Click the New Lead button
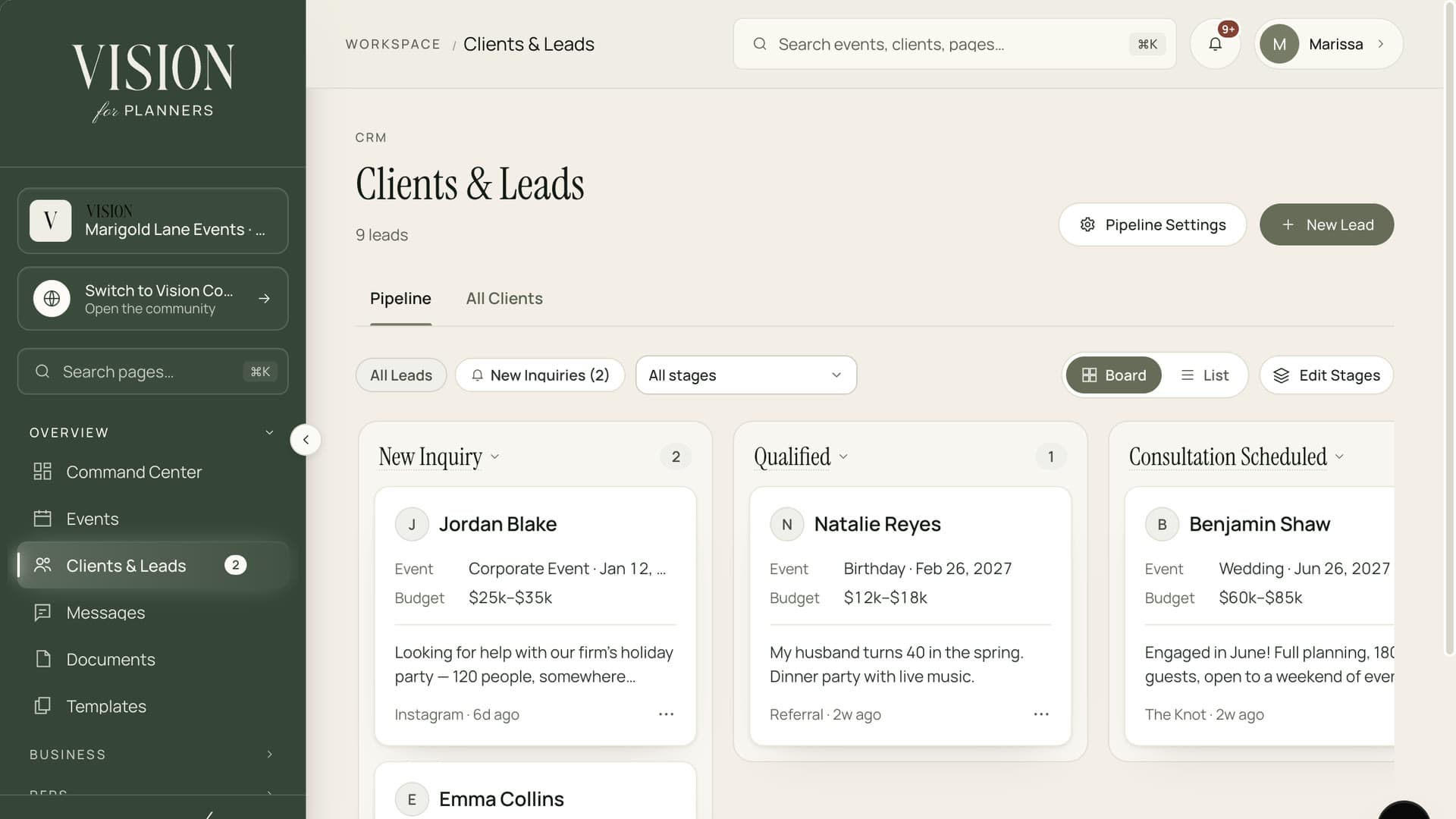 click(x=1326, y=224)
